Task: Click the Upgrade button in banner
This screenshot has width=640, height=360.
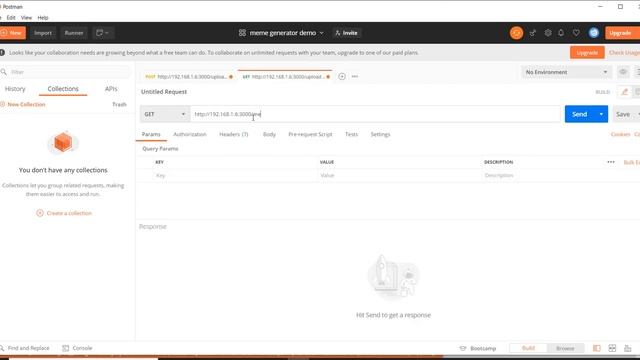Action: (x=587, y=53)
